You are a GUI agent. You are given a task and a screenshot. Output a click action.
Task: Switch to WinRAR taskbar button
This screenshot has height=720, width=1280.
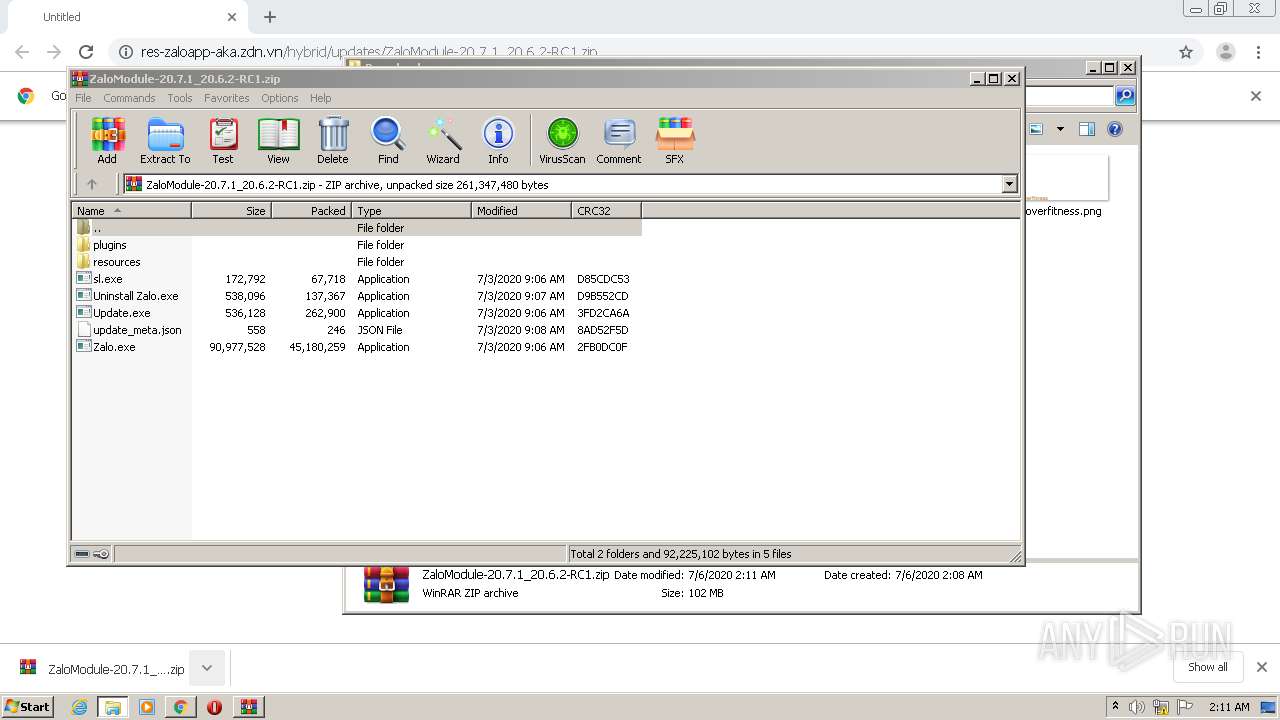point(248,707)
